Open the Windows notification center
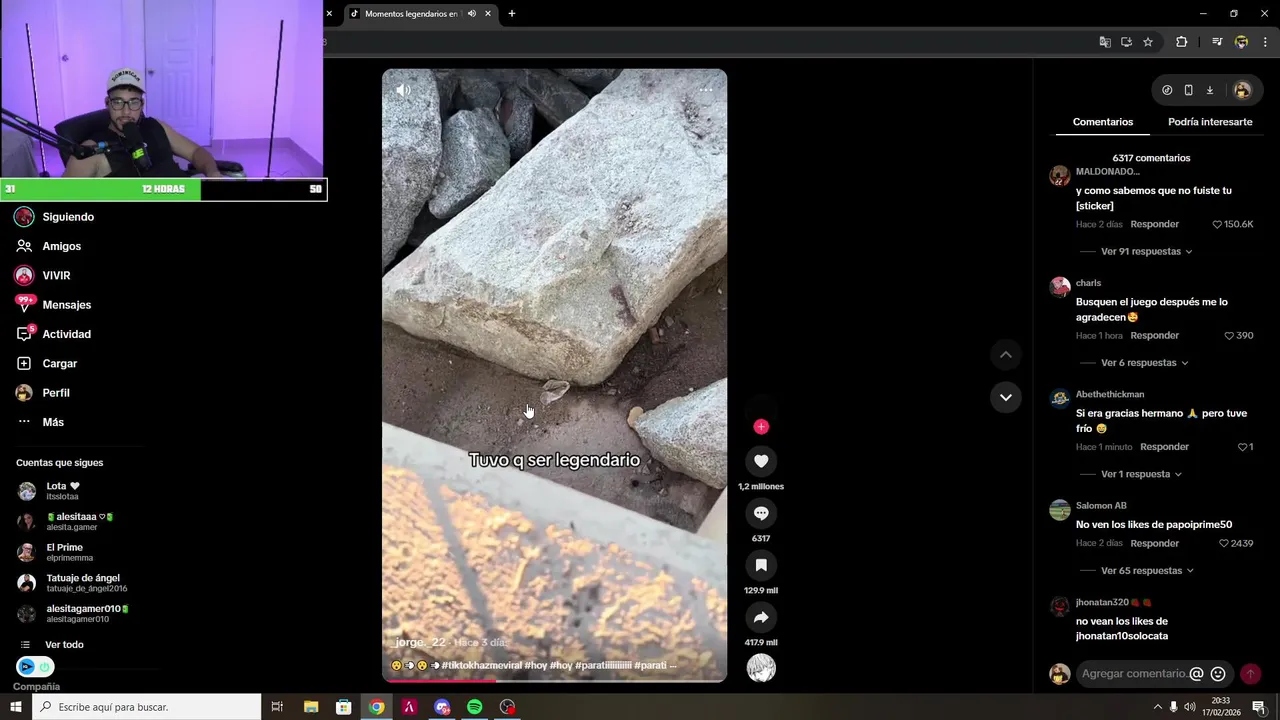This screenshot has width=1280, height=720. click(1259, 707)
